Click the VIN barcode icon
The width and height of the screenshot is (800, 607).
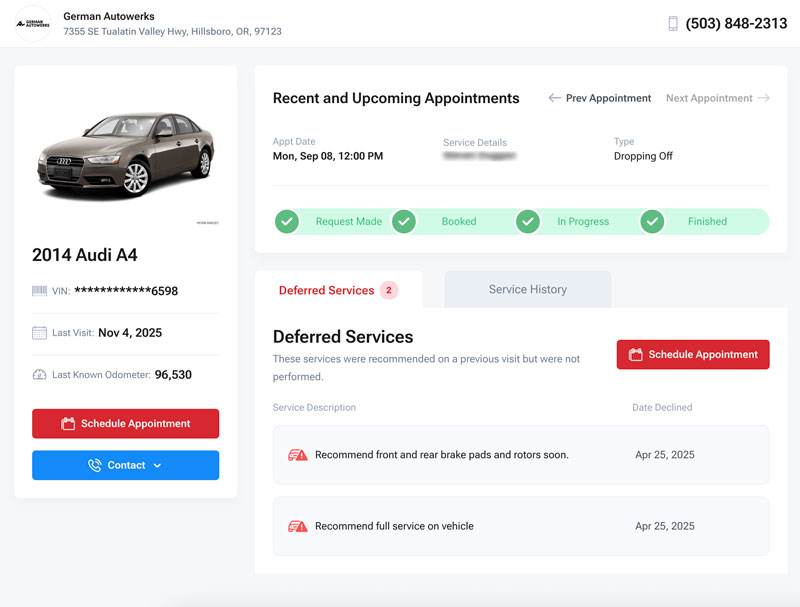coord(40,291)
